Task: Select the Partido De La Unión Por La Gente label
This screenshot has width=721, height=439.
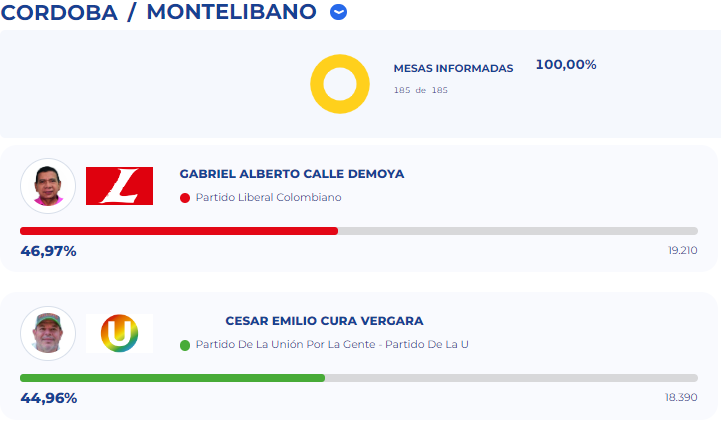Action: coord(332,345)
